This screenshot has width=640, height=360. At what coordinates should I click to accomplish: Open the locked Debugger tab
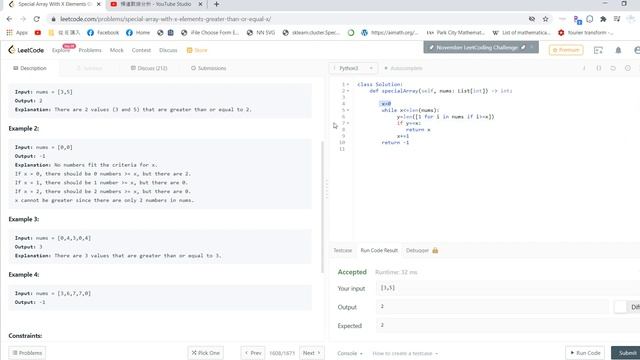click(x=422, y=250)
